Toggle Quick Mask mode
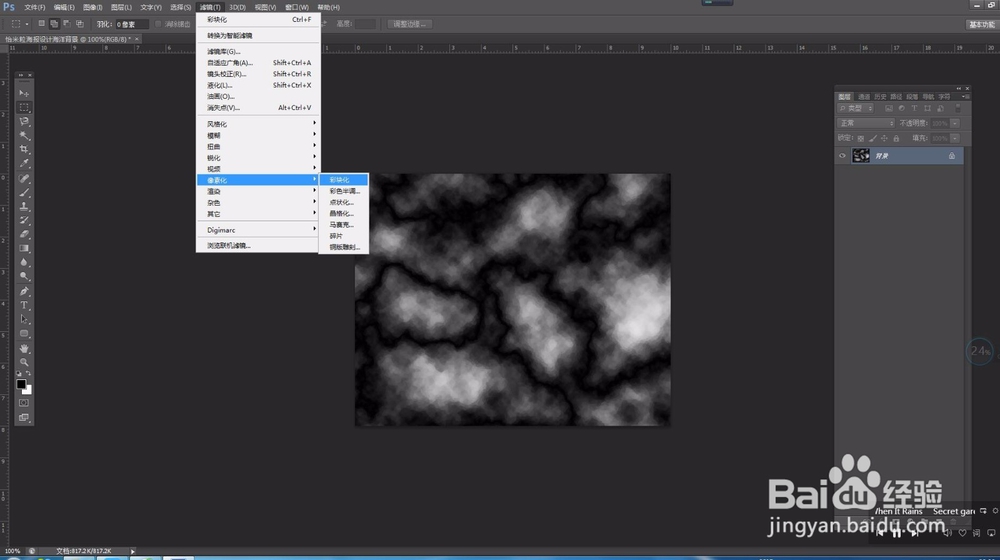The width and height of the screenshot is (1000, 560). (x=24, y=403)
